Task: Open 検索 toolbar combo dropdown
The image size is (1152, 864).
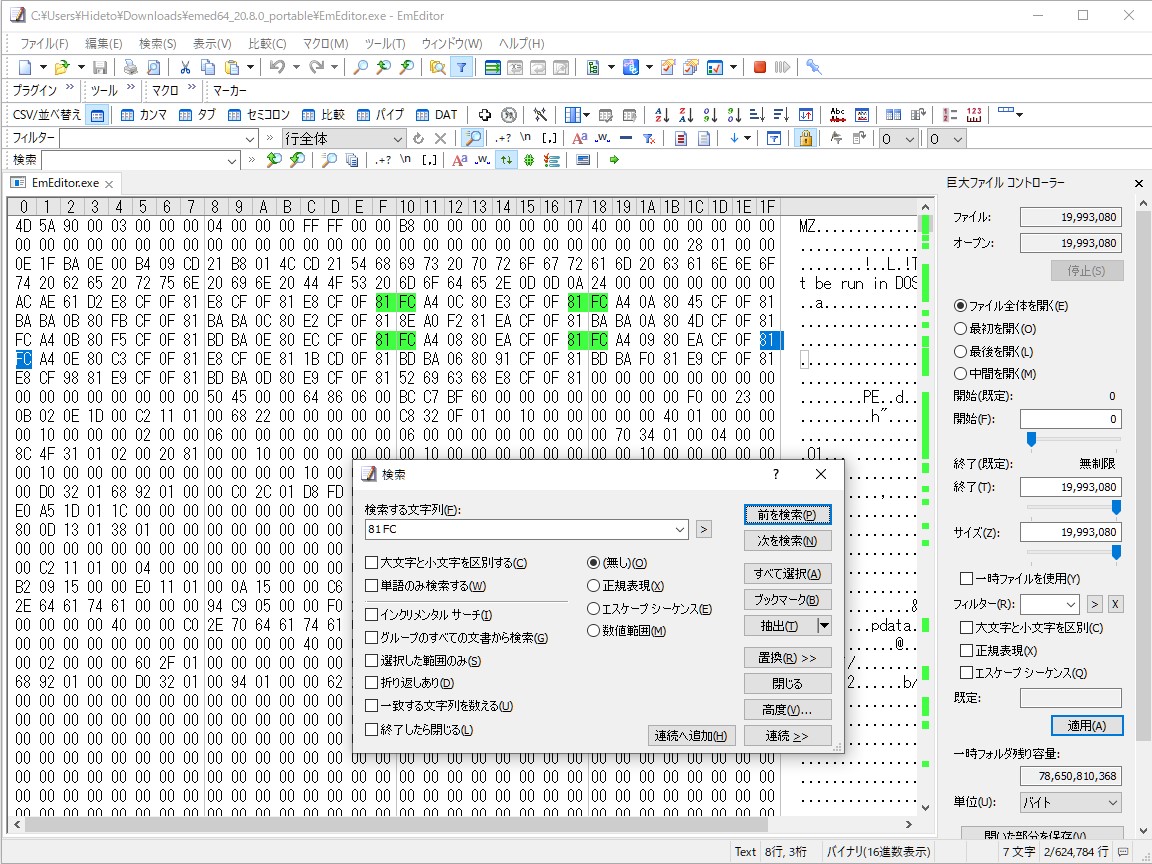Action: (x=232, y=160)
